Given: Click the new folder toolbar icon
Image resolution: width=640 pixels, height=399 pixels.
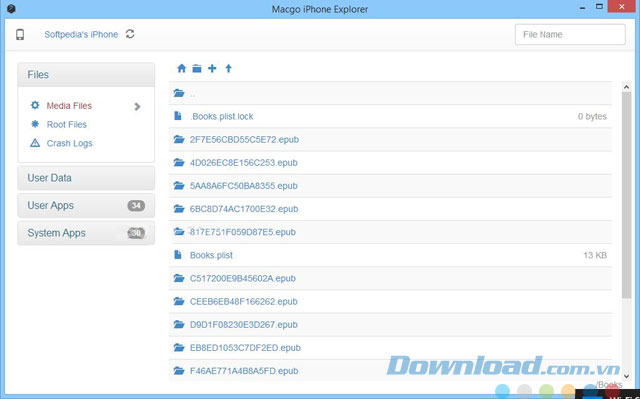Looking at the screenshot, I should coord(197,68).
